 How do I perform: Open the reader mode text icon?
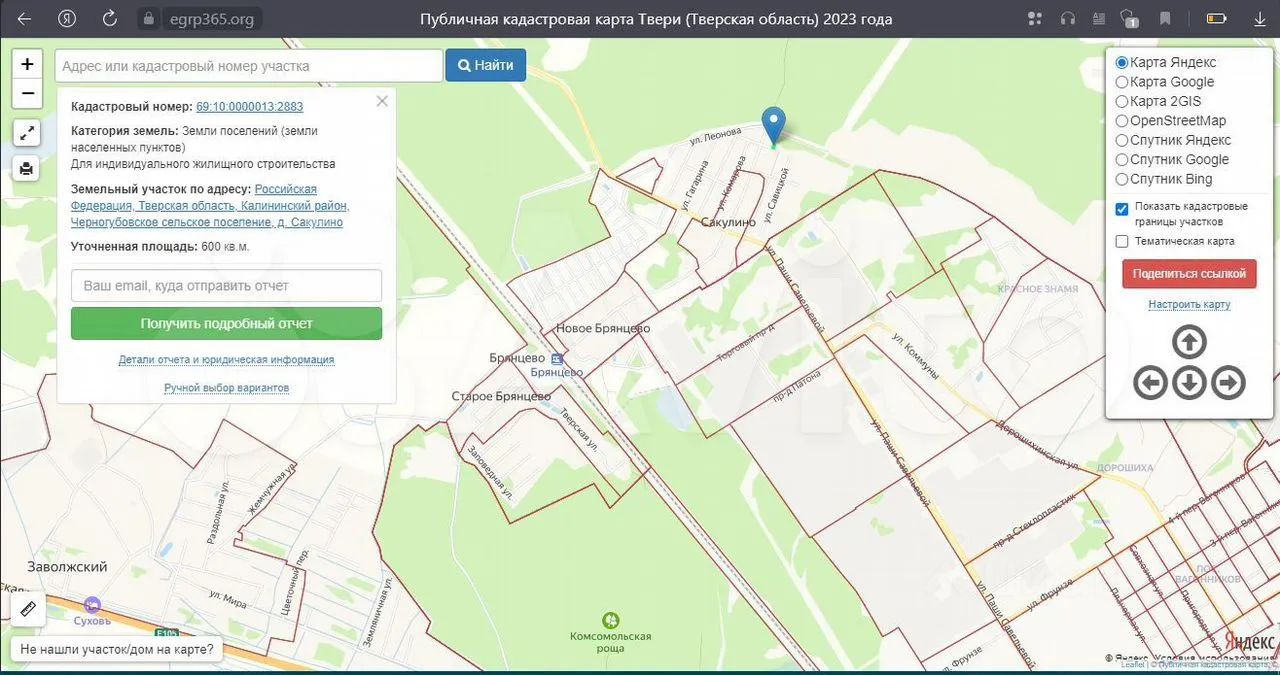tap(1100, 19)
